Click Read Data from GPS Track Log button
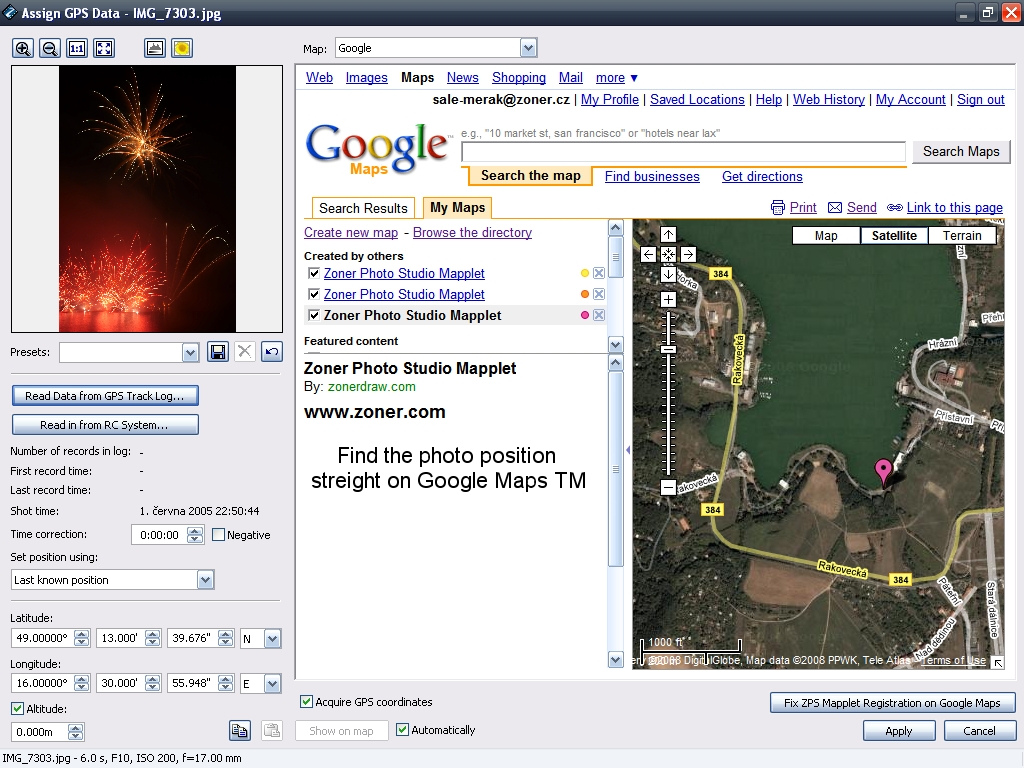The height and width of the screenshot is (768, 1024). click(x=105, y=396)
